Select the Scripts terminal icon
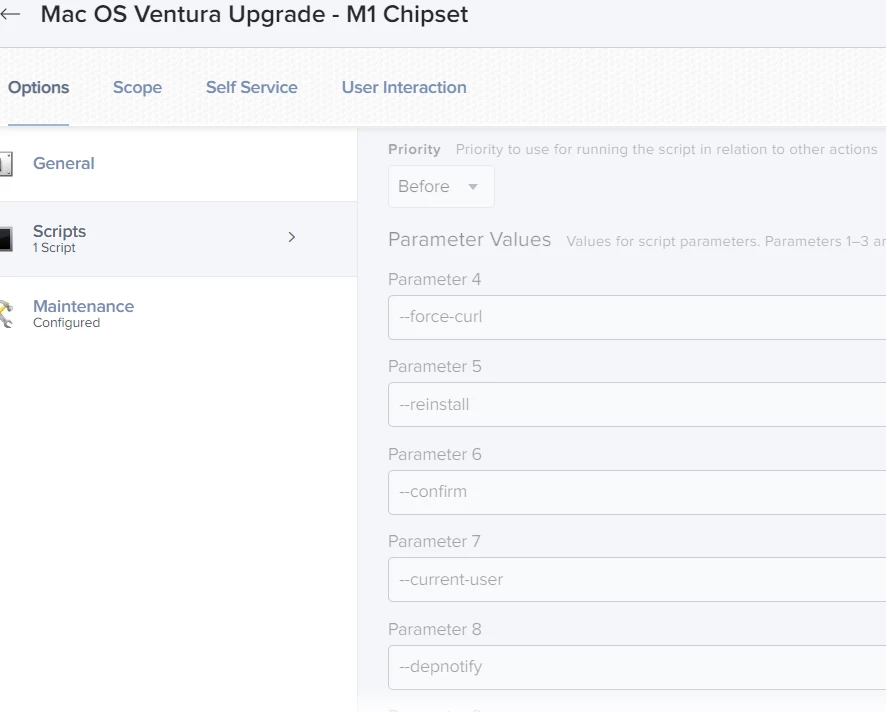 click(x=6, y=239)
